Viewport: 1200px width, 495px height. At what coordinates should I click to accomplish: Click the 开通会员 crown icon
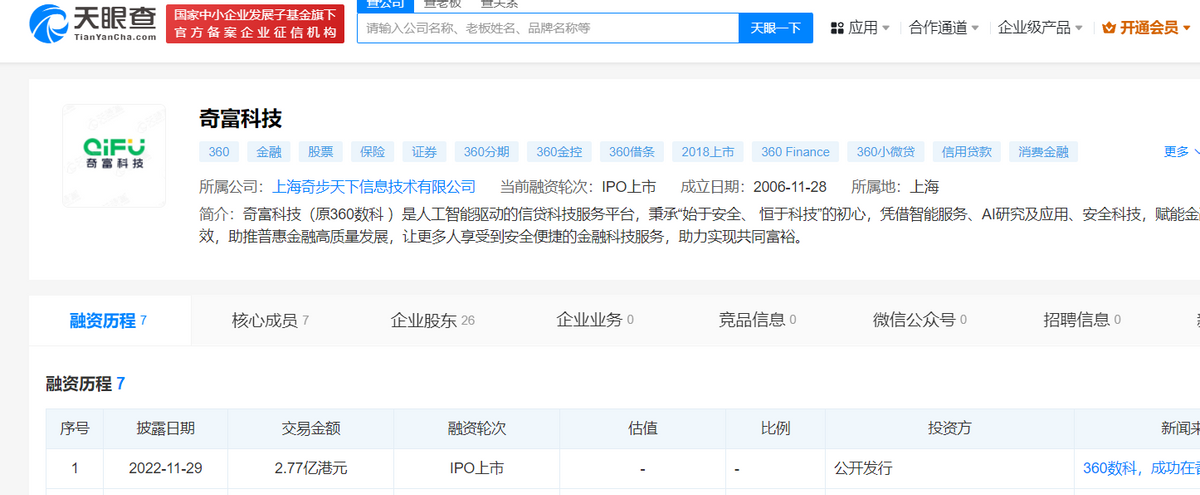(1108, 28)
